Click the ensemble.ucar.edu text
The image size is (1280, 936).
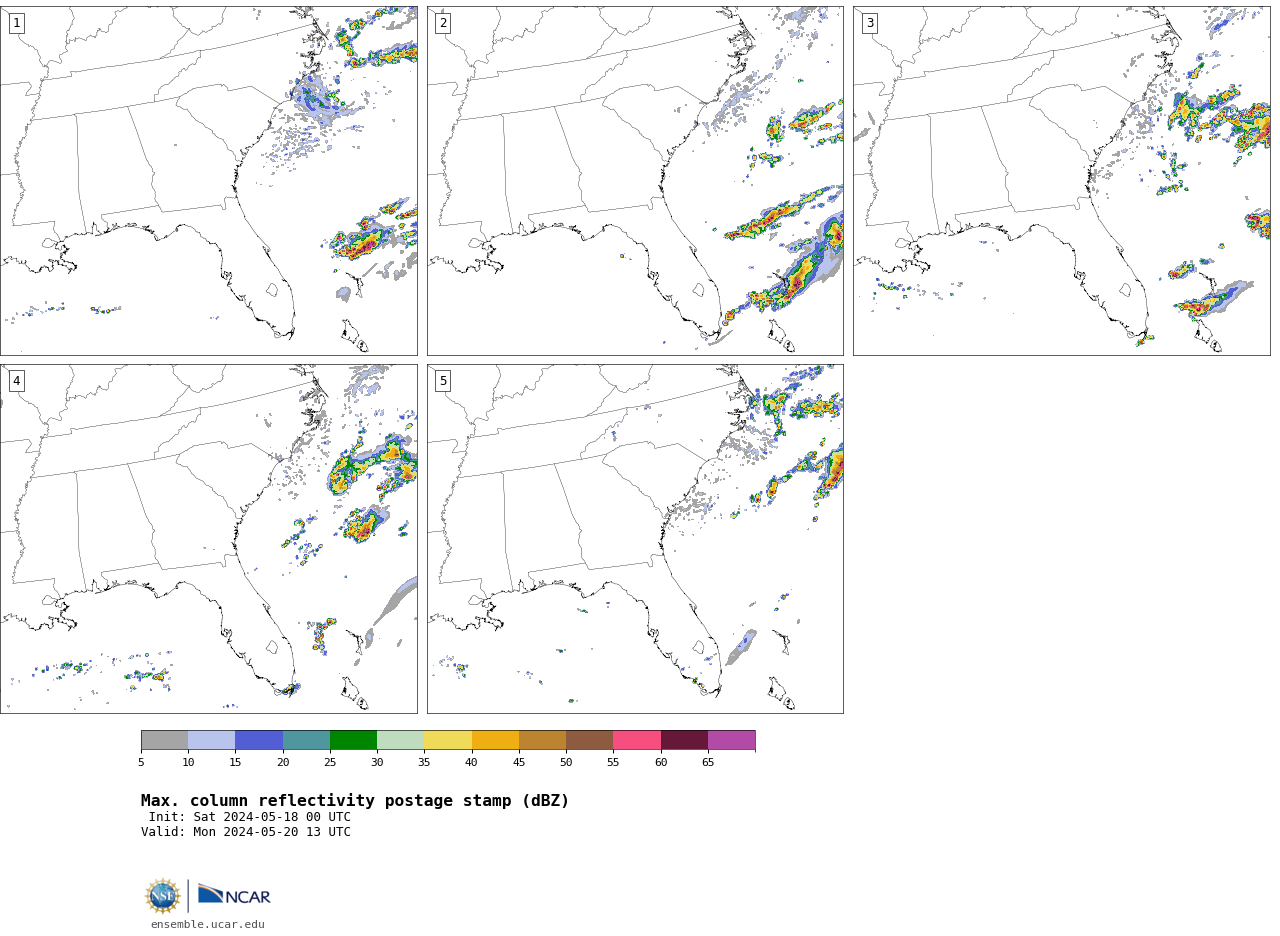(x=208, y=924)
